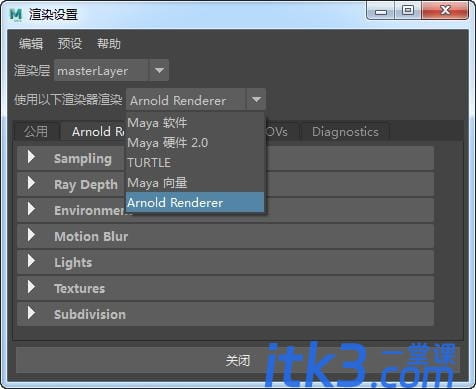Switch to the 公用 tab

(x=36, y=132)
